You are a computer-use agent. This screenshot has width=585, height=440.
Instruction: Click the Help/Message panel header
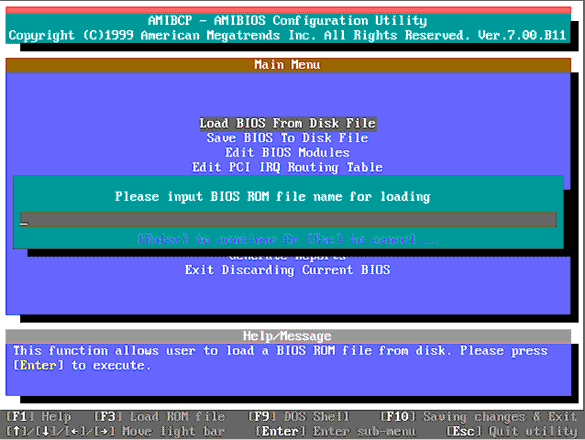[288, 336]
